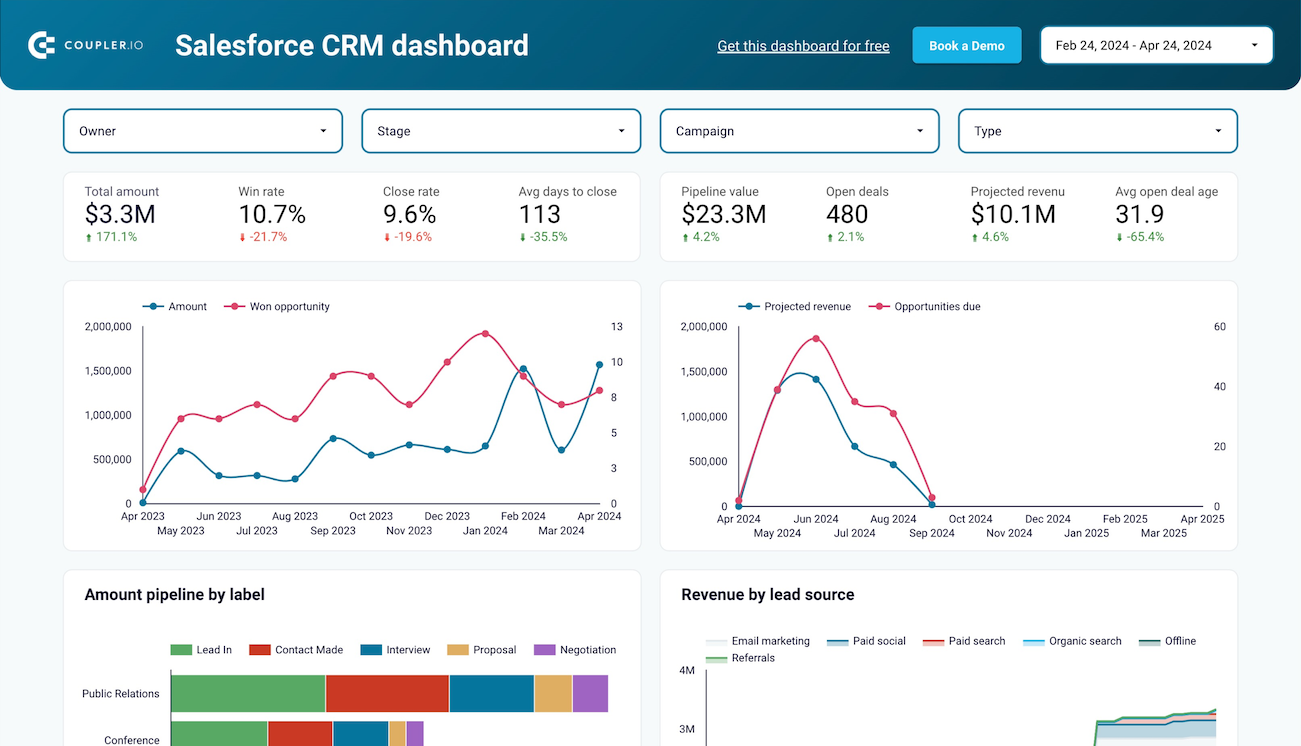The height and width of the screenshot is (746, 1301).
Task: Click the Book a Demo button
Action: point(966,44)
